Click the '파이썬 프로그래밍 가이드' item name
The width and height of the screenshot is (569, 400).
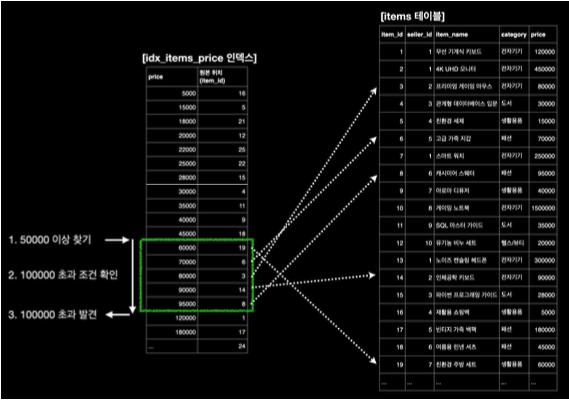tap(466, 295)
